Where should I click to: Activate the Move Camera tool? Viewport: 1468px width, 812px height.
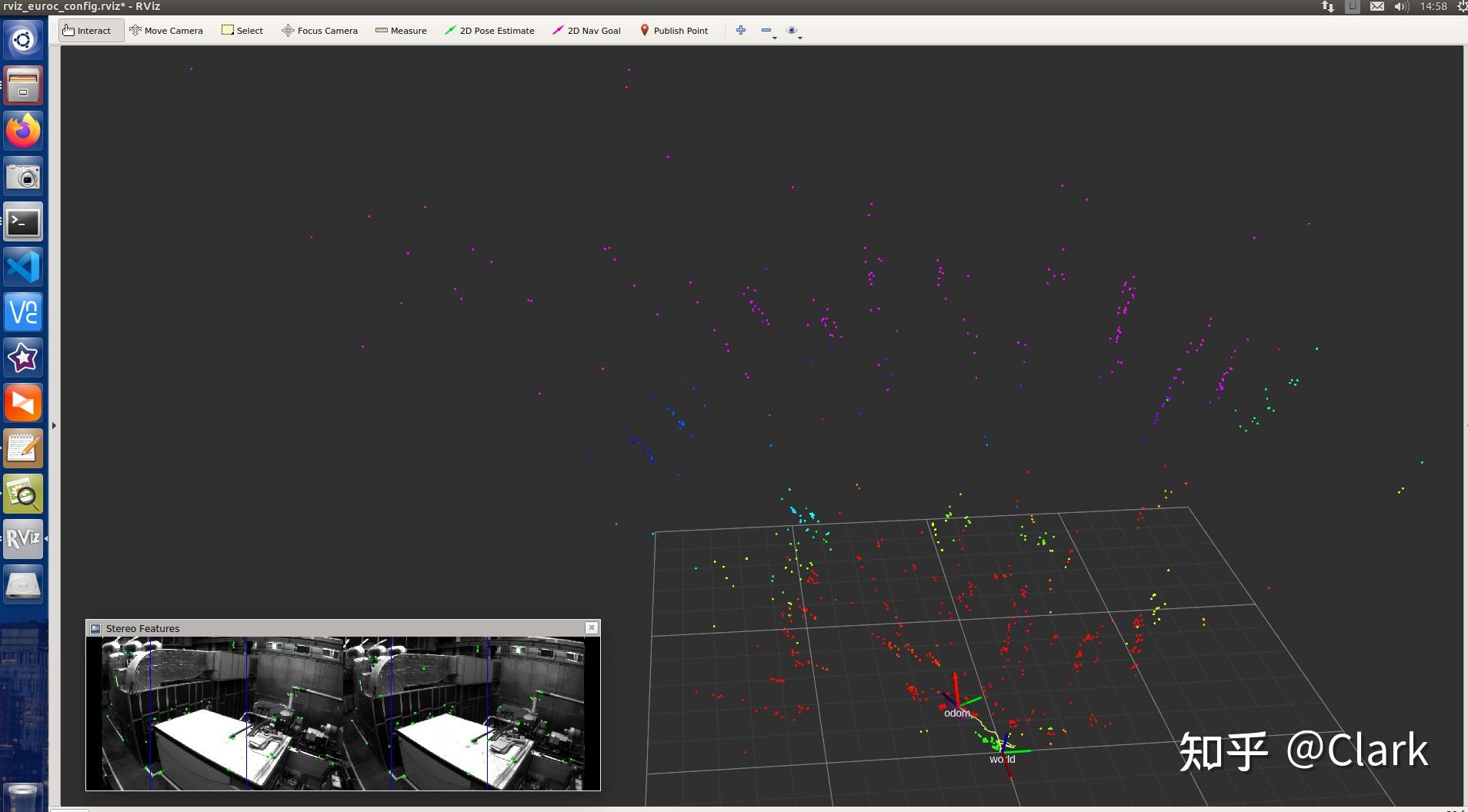[x=166, y=30]
